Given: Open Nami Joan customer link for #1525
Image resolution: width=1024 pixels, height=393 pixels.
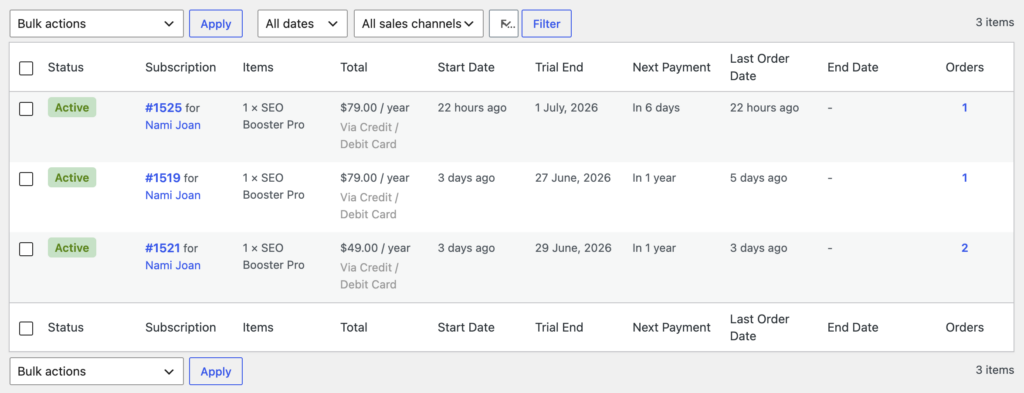Looking at the screenshot, I should (x=173, y=125).
